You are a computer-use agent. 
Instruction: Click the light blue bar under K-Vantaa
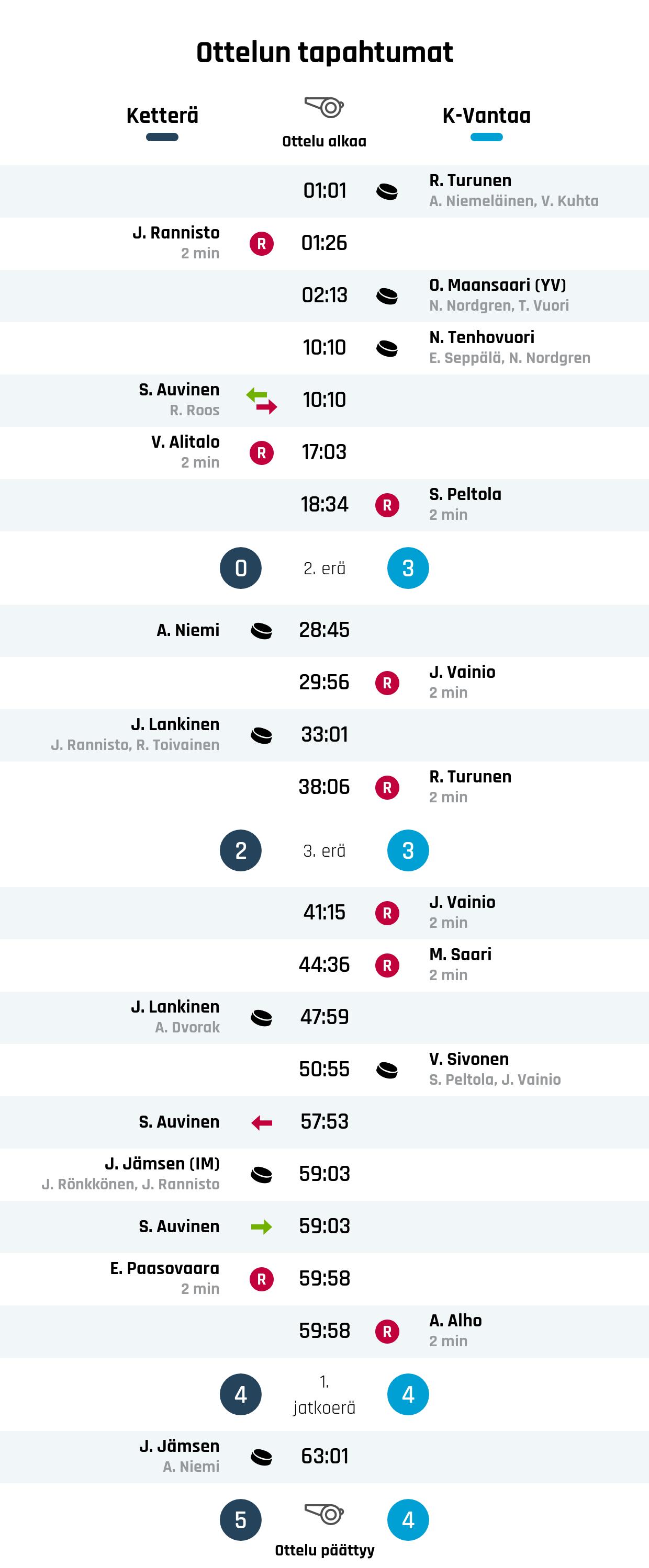[x=486, y=137]
